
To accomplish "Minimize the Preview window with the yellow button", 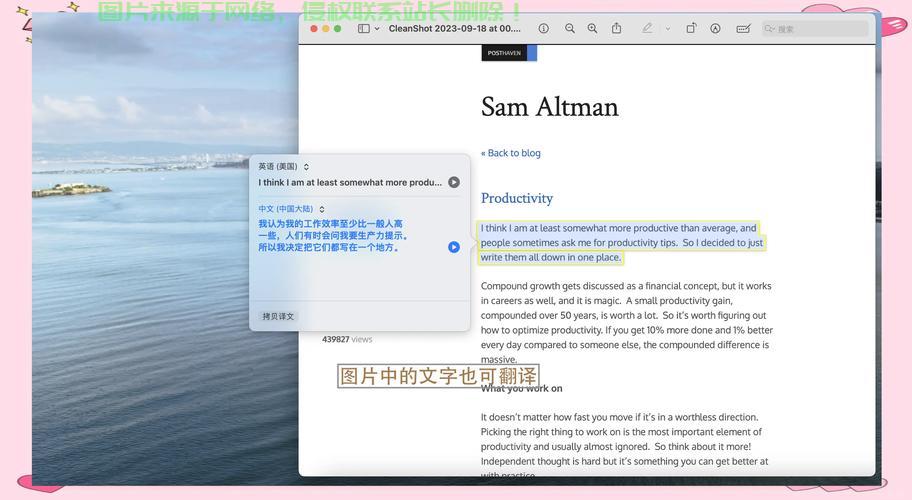I will click(x=326, y=28).
